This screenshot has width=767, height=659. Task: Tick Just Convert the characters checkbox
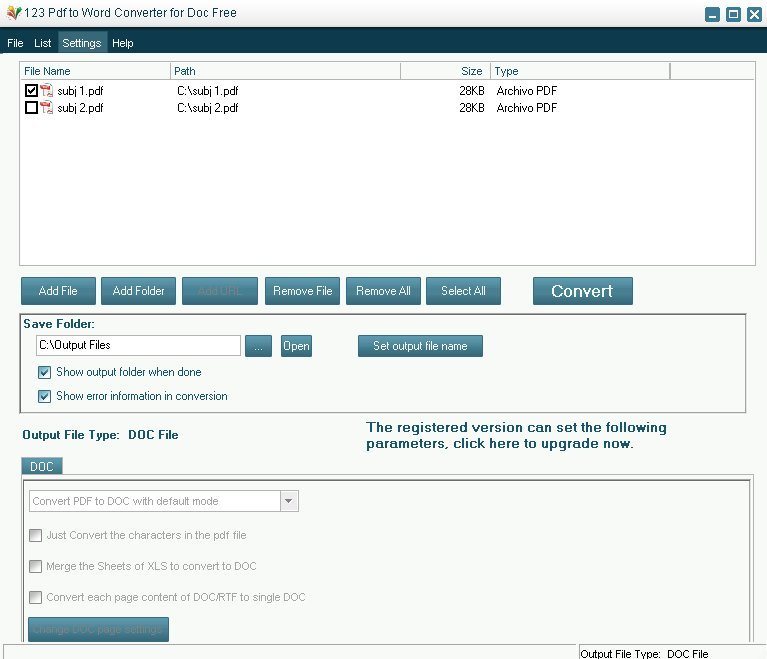coord(35,535)
